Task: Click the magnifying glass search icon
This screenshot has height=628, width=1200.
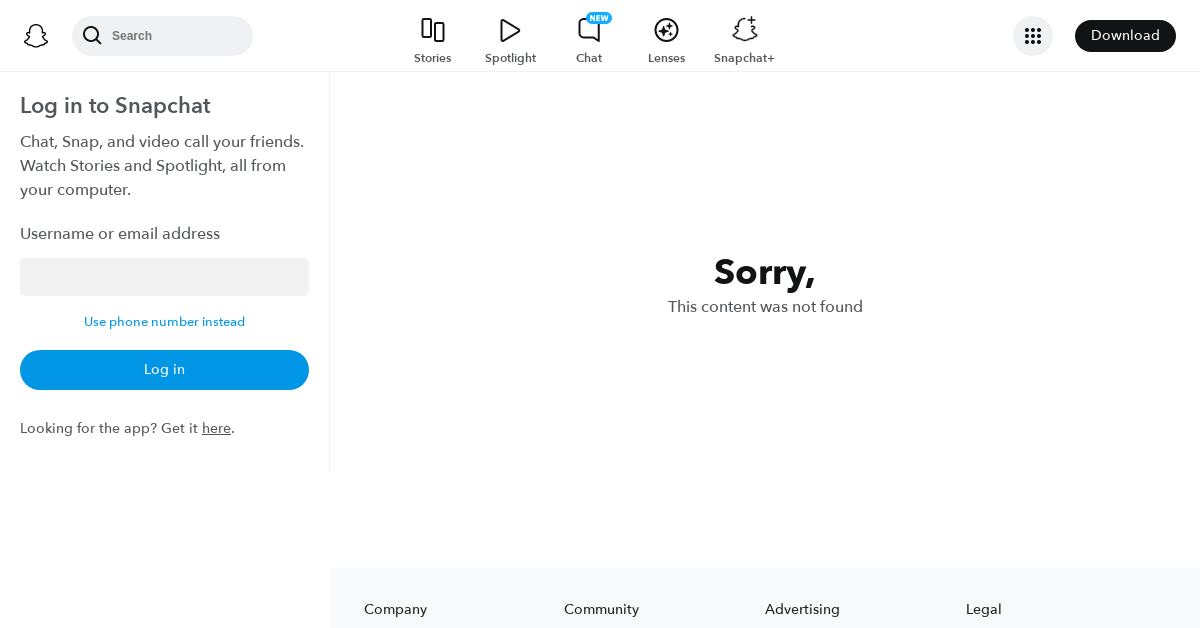Action: click(x=92, y=36)
